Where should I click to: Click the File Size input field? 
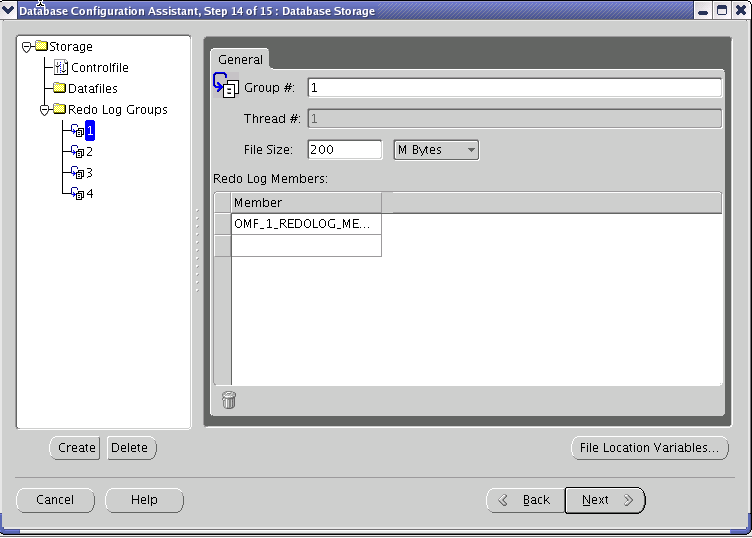pyautogui.click(x=345, y=150)
